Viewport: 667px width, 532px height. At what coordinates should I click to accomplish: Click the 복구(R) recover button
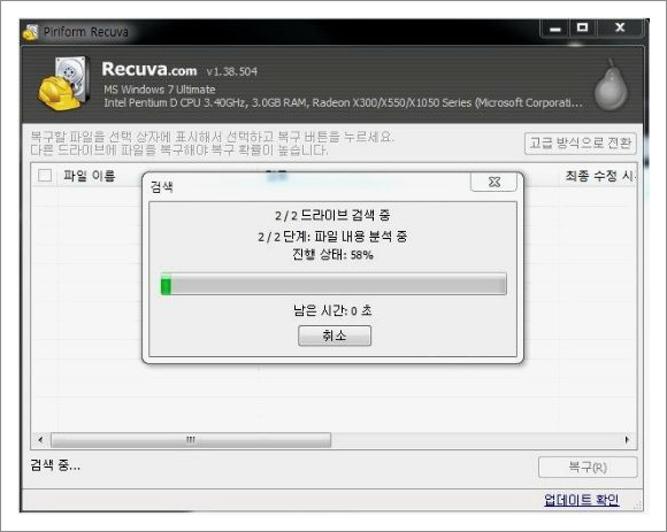click(587, 467)
